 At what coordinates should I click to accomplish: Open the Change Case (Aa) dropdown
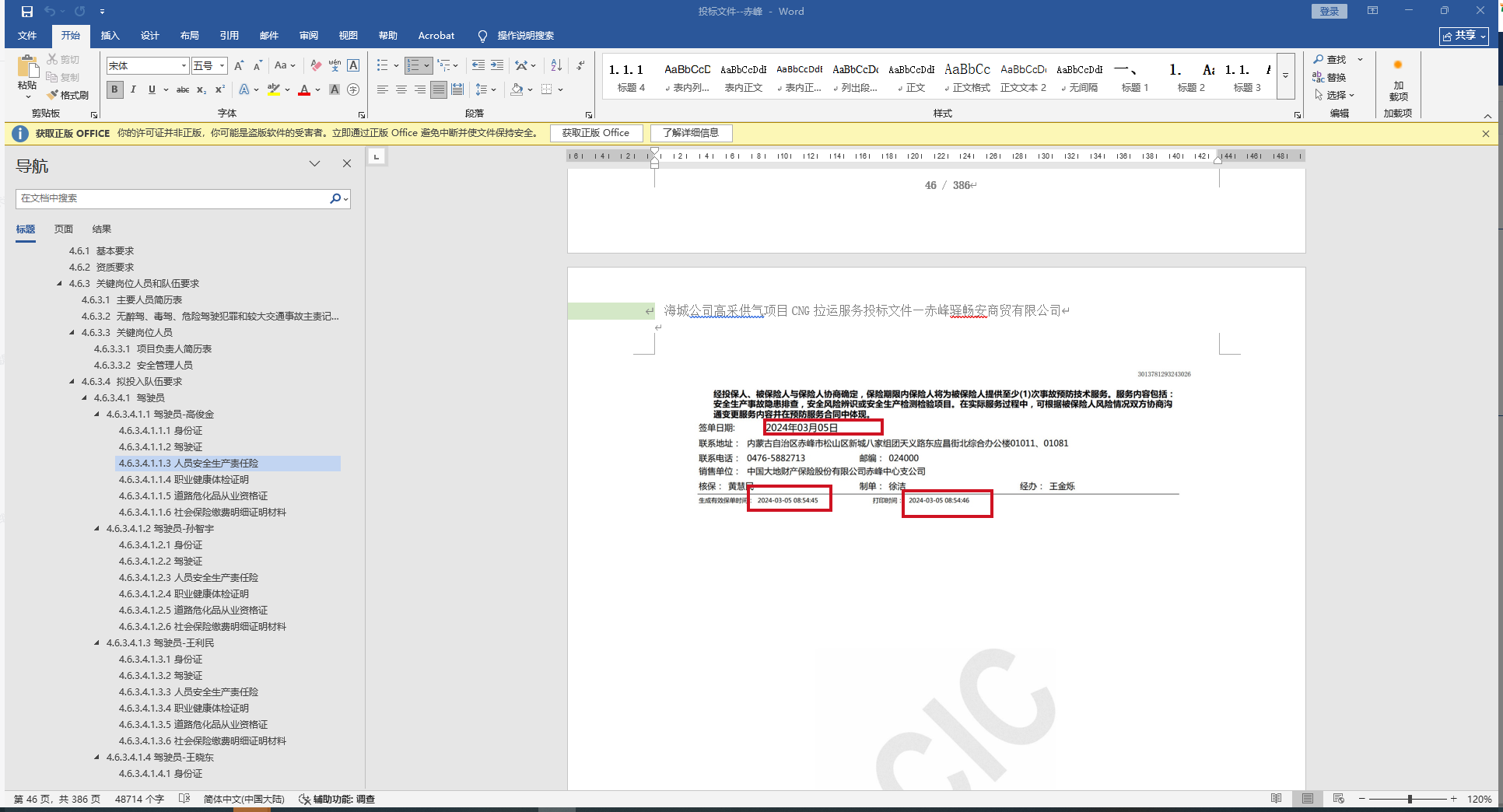point(285,66)
